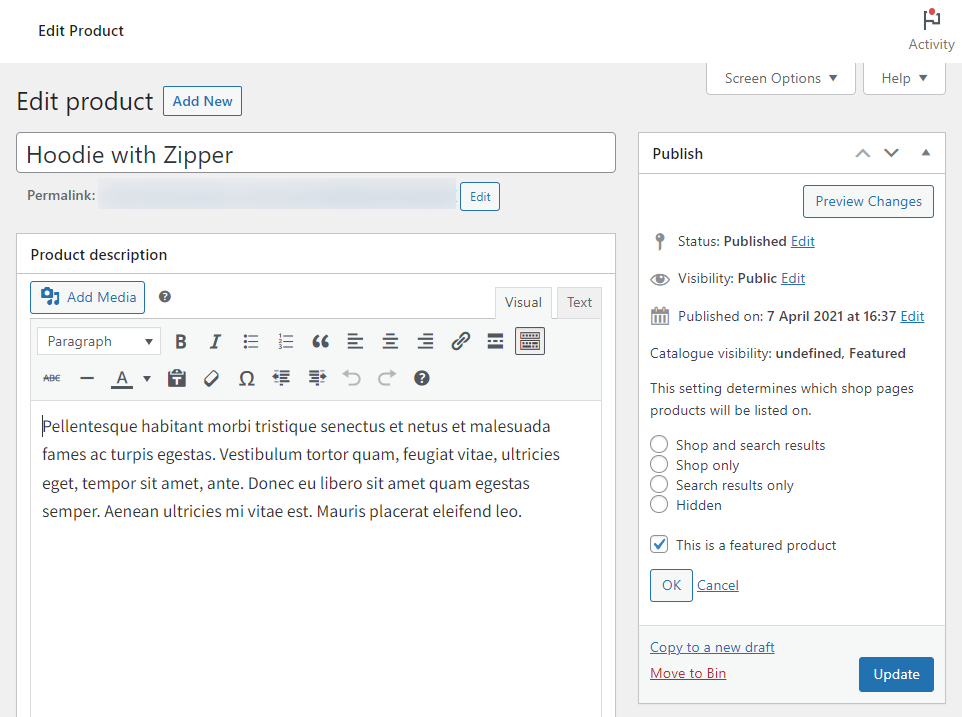Viewport: 962px width, 717px height.
Task: Switch to the Visual editor tab
Action: [x=523, y=302]
